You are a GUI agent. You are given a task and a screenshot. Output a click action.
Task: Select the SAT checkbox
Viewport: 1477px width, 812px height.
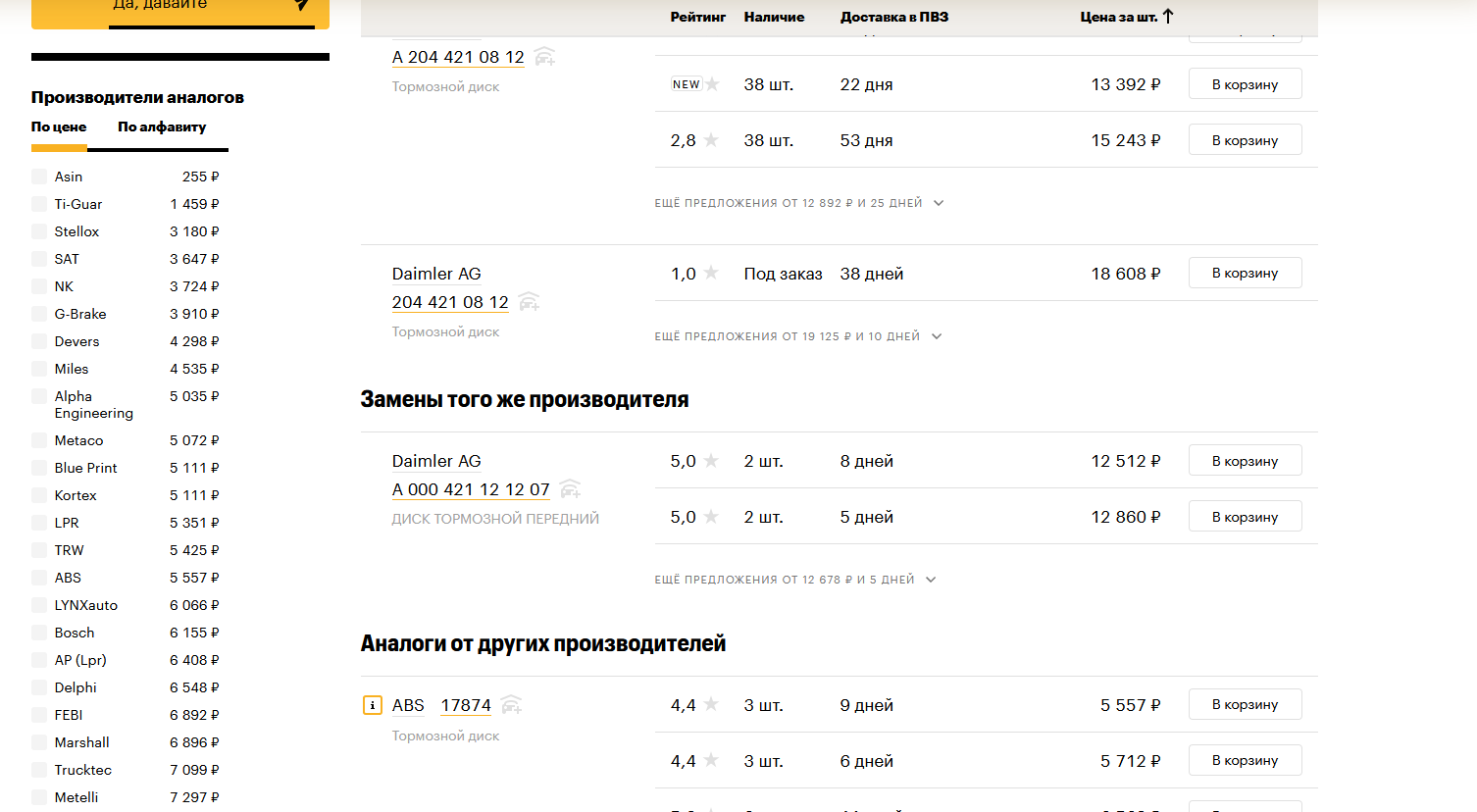pos(39,259)
